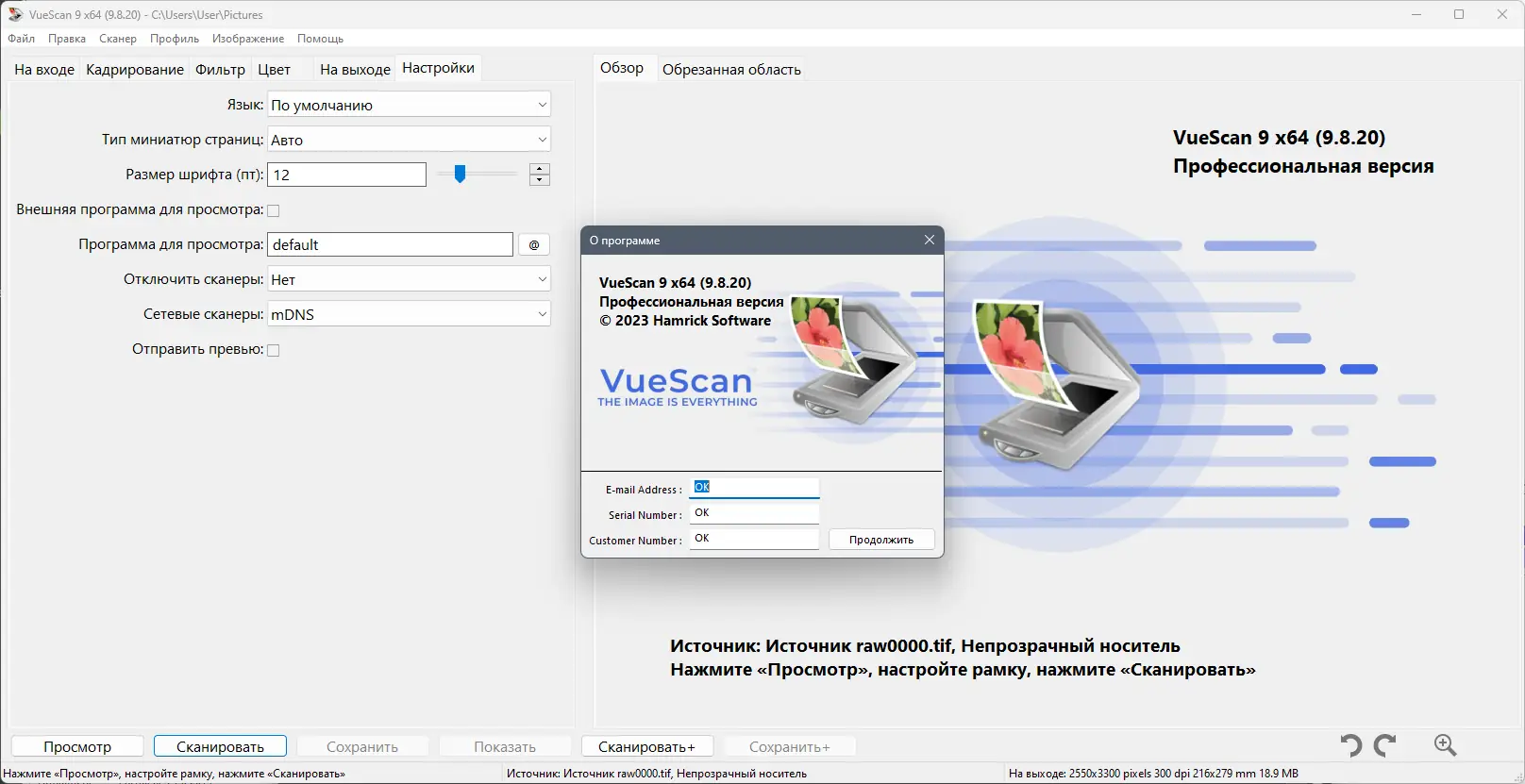Minimize the VueScan window
Image resolution: width=1525 pixels, height=784 pixels.
click(1416, 14)
